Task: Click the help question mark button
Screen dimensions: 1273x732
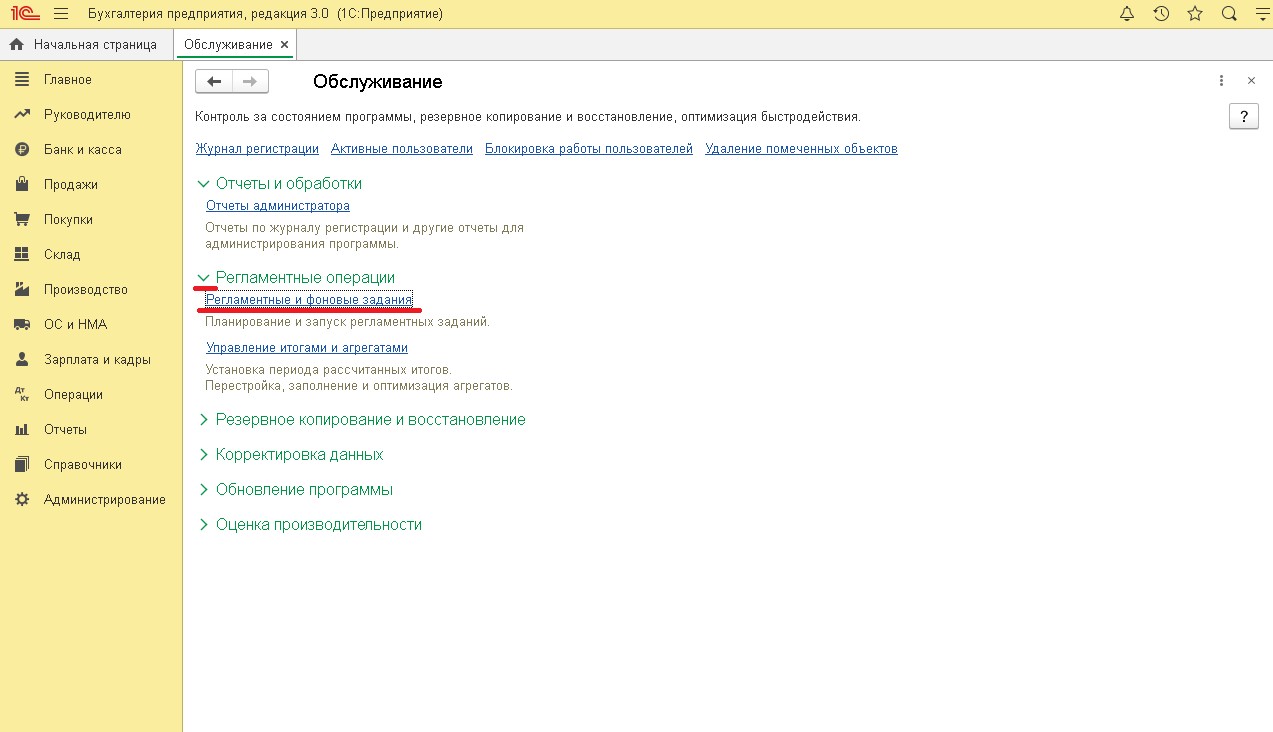Action: (1243, 116)
